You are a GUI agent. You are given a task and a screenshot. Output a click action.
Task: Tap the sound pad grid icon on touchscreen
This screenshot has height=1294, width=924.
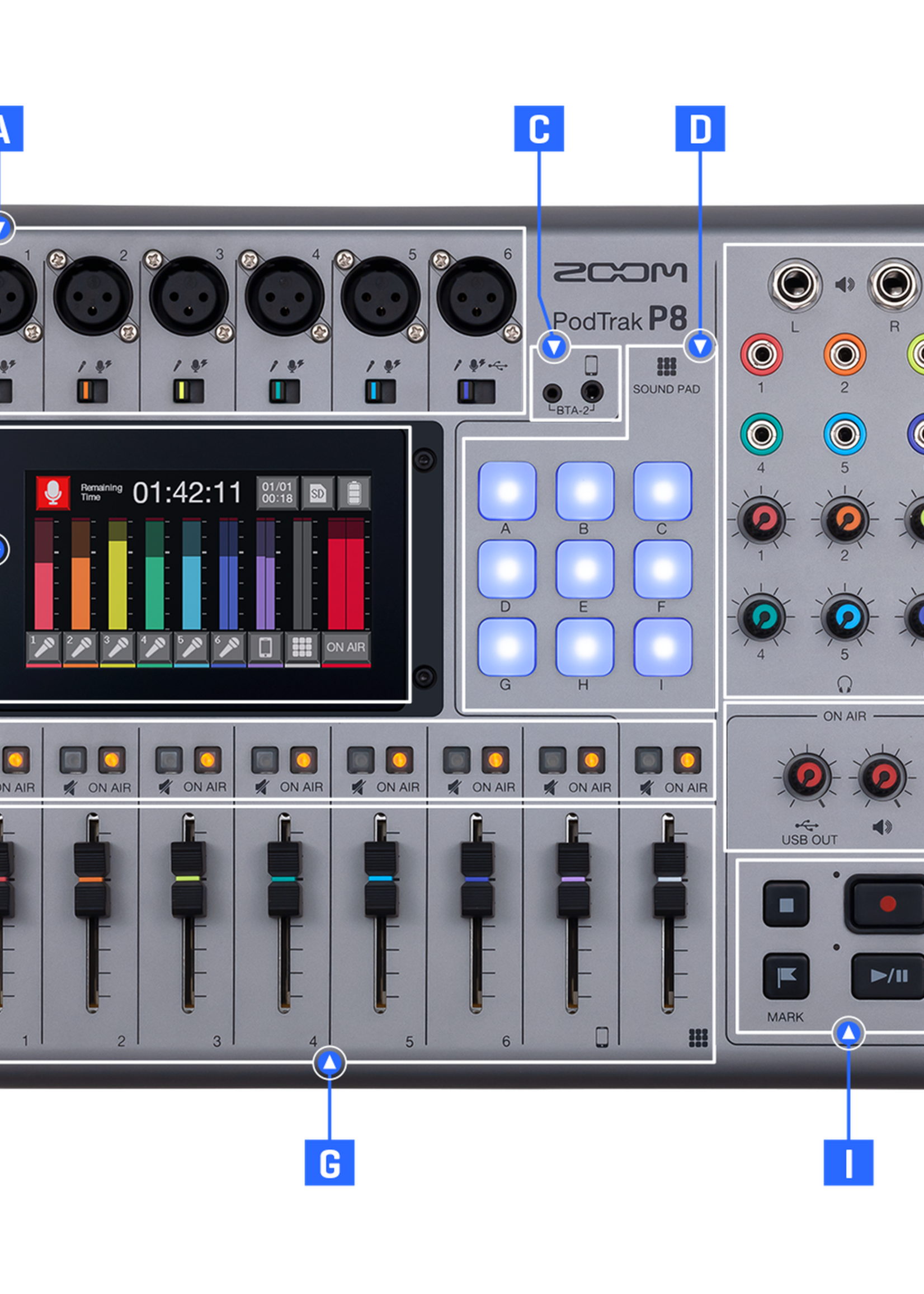(x=302, y=649)
